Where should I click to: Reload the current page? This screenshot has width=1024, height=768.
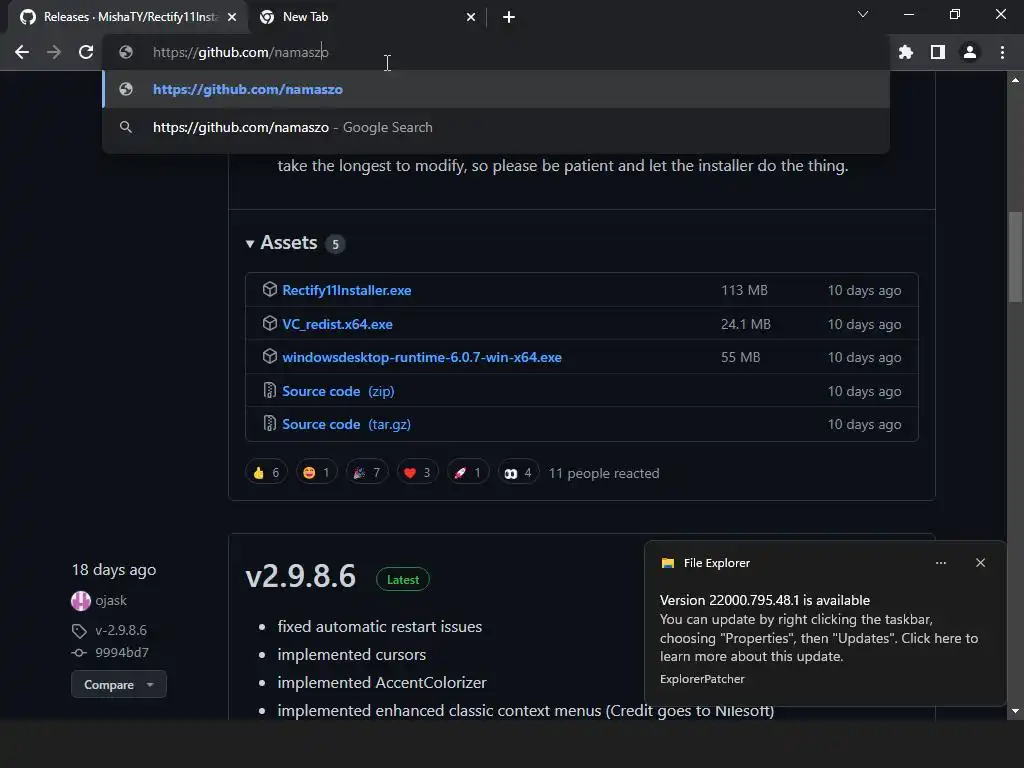point(86,52)
